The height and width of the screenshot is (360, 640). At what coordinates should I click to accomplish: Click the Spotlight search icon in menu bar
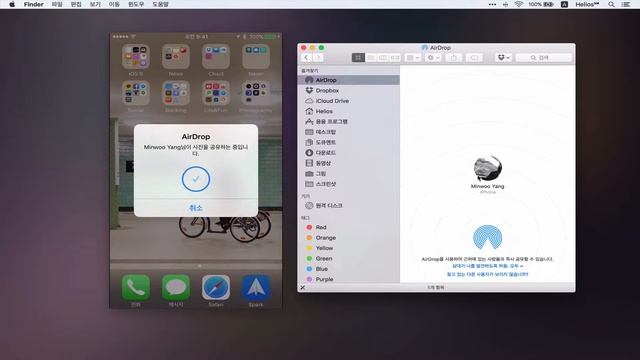611,4
